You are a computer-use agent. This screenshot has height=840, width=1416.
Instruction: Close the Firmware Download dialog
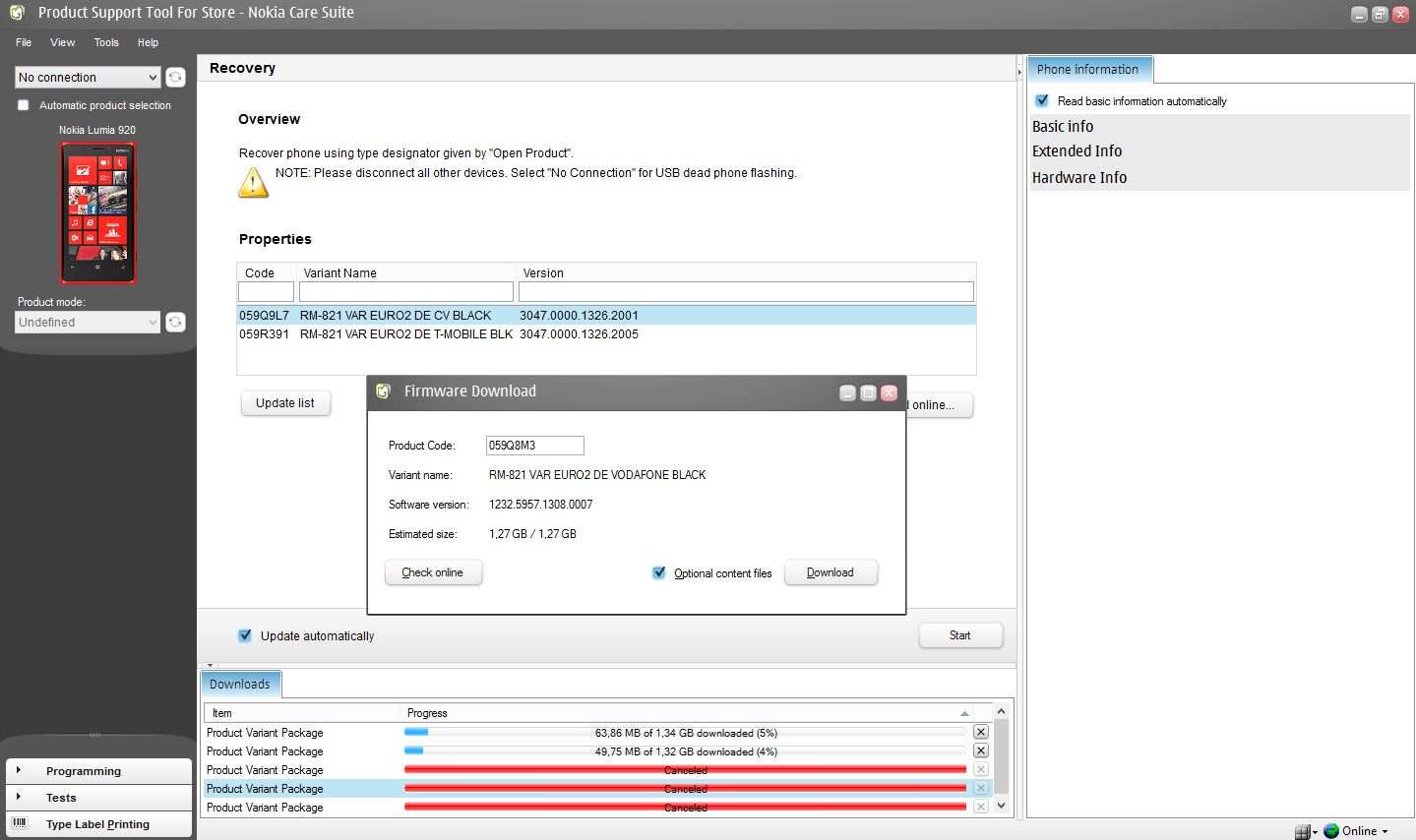point(889,392)
